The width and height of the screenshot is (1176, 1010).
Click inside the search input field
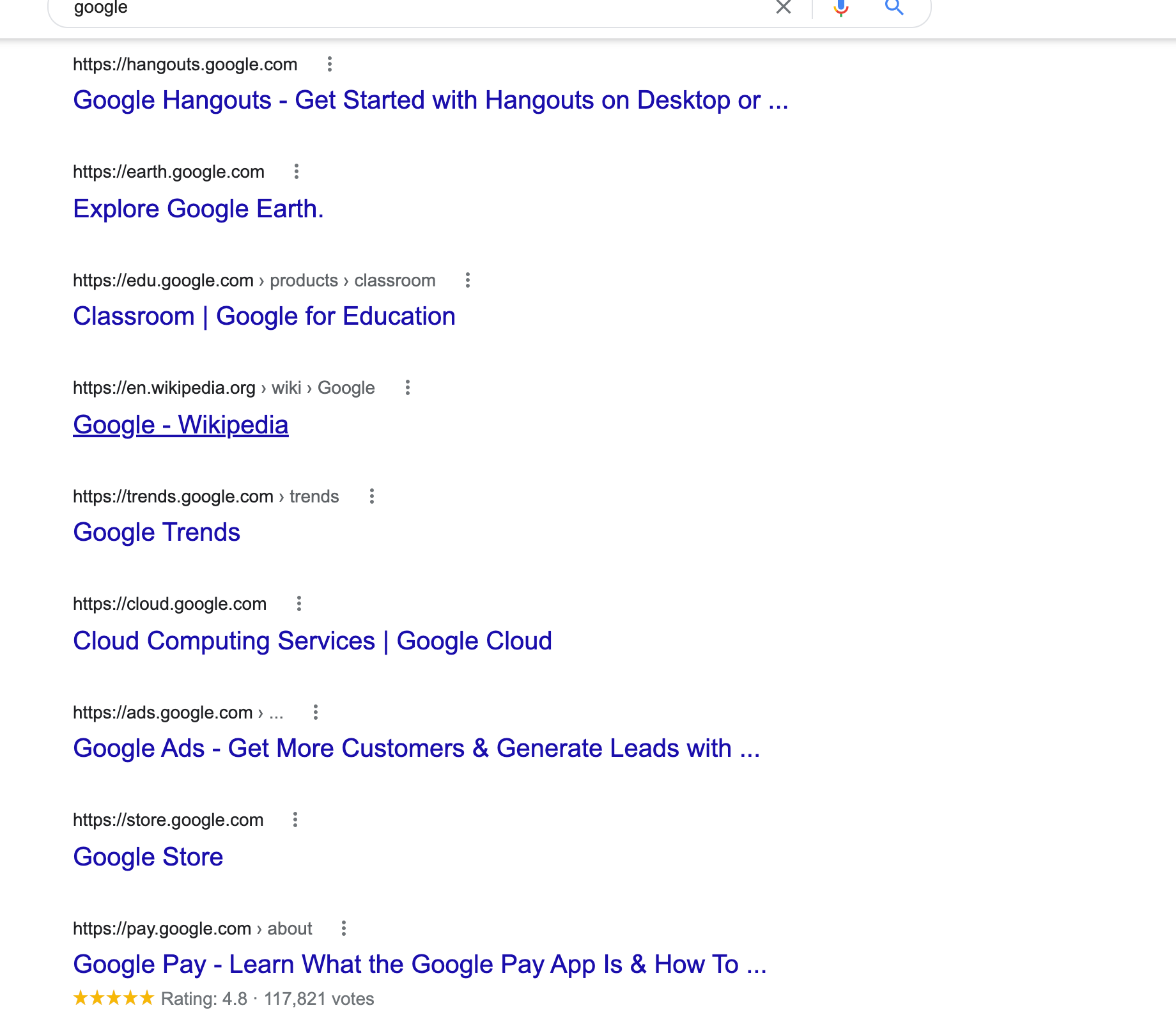click(x=383, y=9)
